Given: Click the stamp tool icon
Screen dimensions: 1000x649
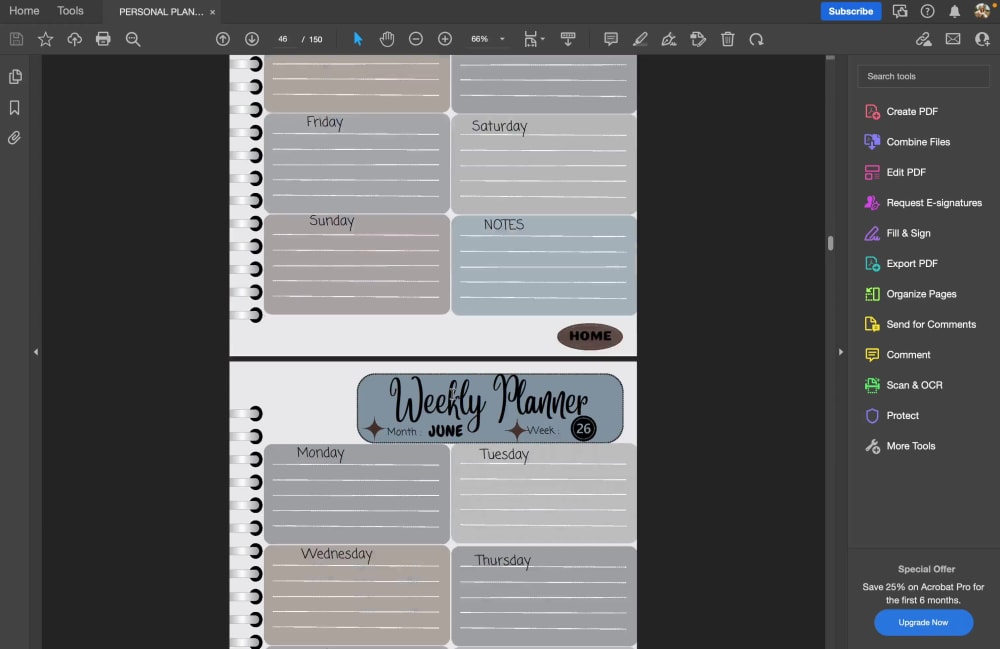Looking at the screenshot, I should coord(698,40).
